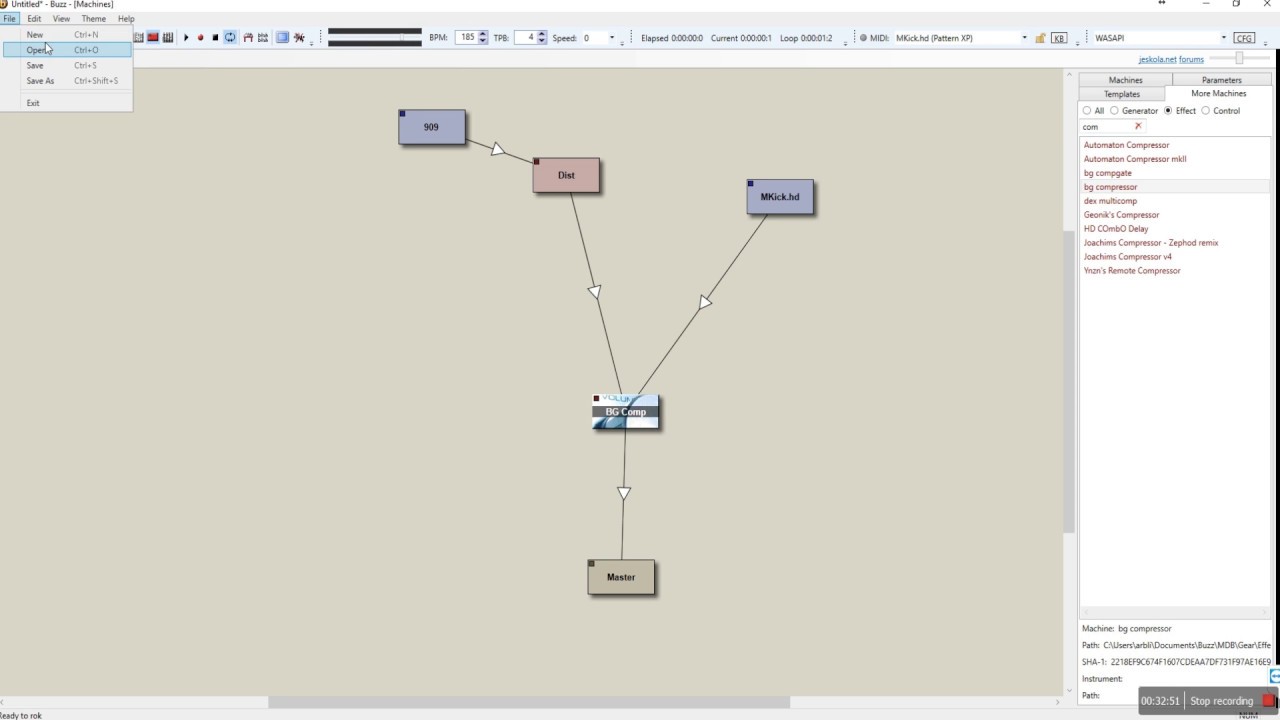Select the 909 machine box
Viewport: 1280px width, 720px height.
click(x=432, y=127)
